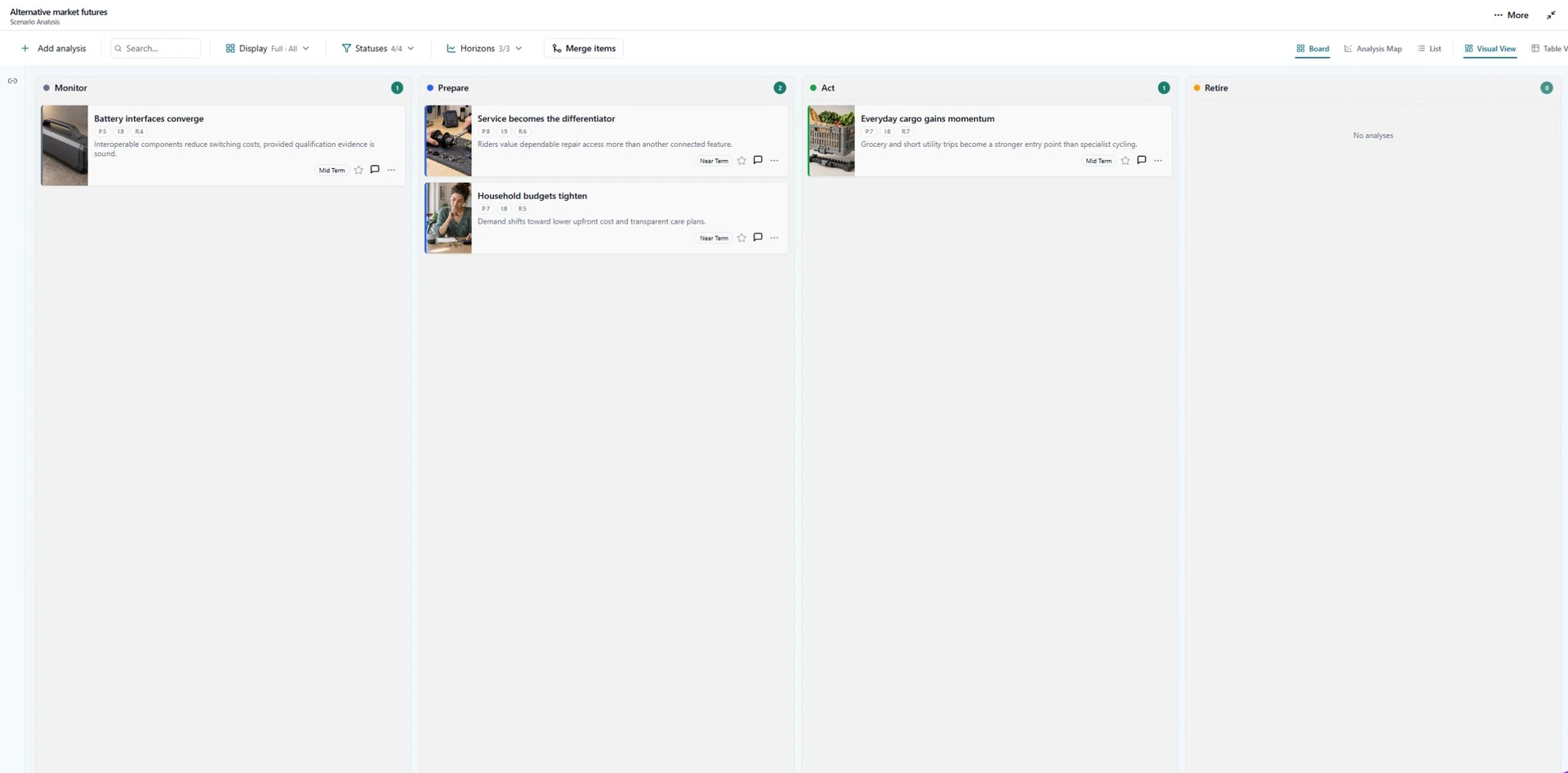Star the Battery interfaces converge card

click(359, 170)
